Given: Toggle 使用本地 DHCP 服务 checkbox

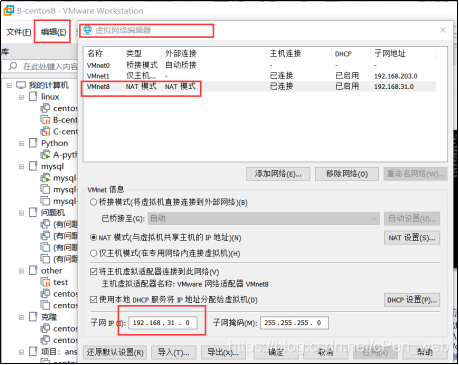Looking at the screenshot, I should pos(94,299).
